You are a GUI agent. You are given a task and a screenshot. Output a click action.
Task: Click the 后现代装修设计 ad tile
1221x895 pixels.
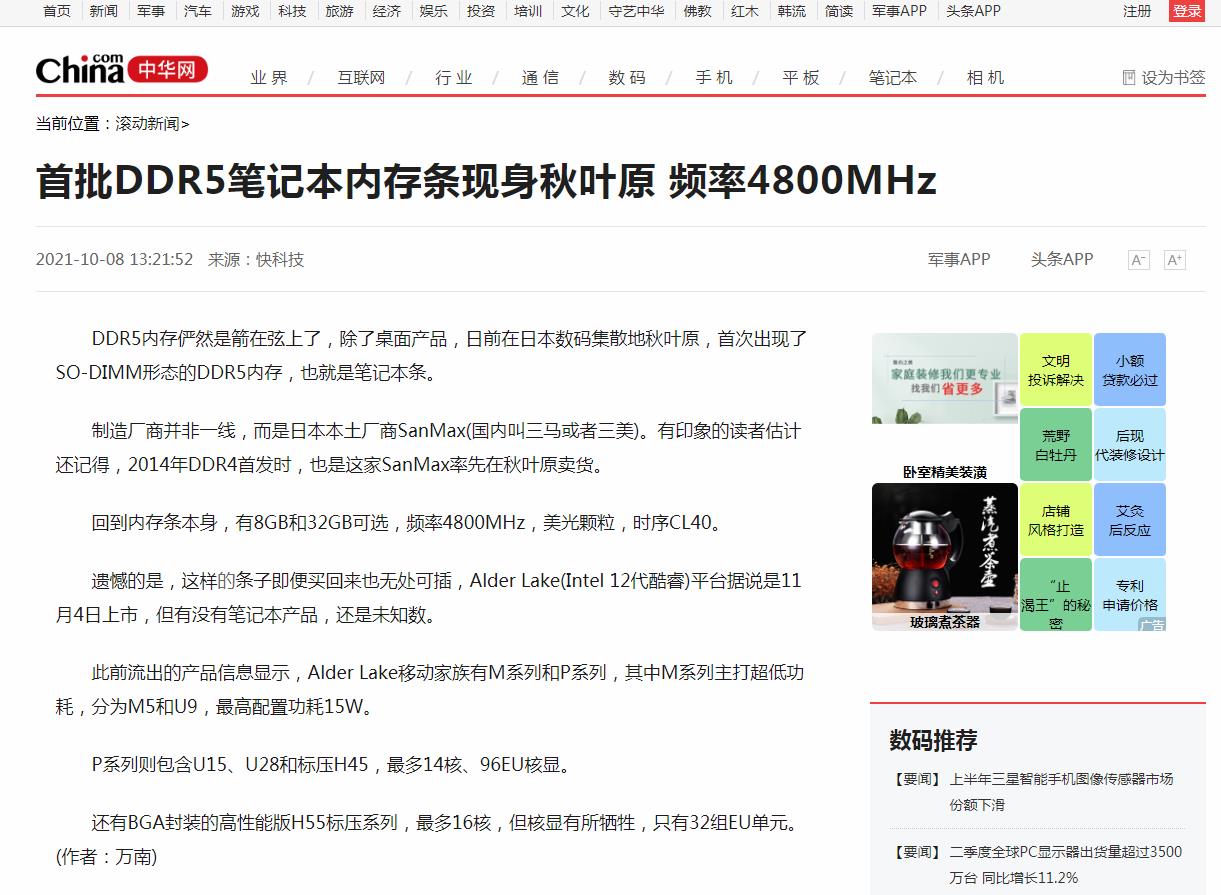(x=1130, y=445)
